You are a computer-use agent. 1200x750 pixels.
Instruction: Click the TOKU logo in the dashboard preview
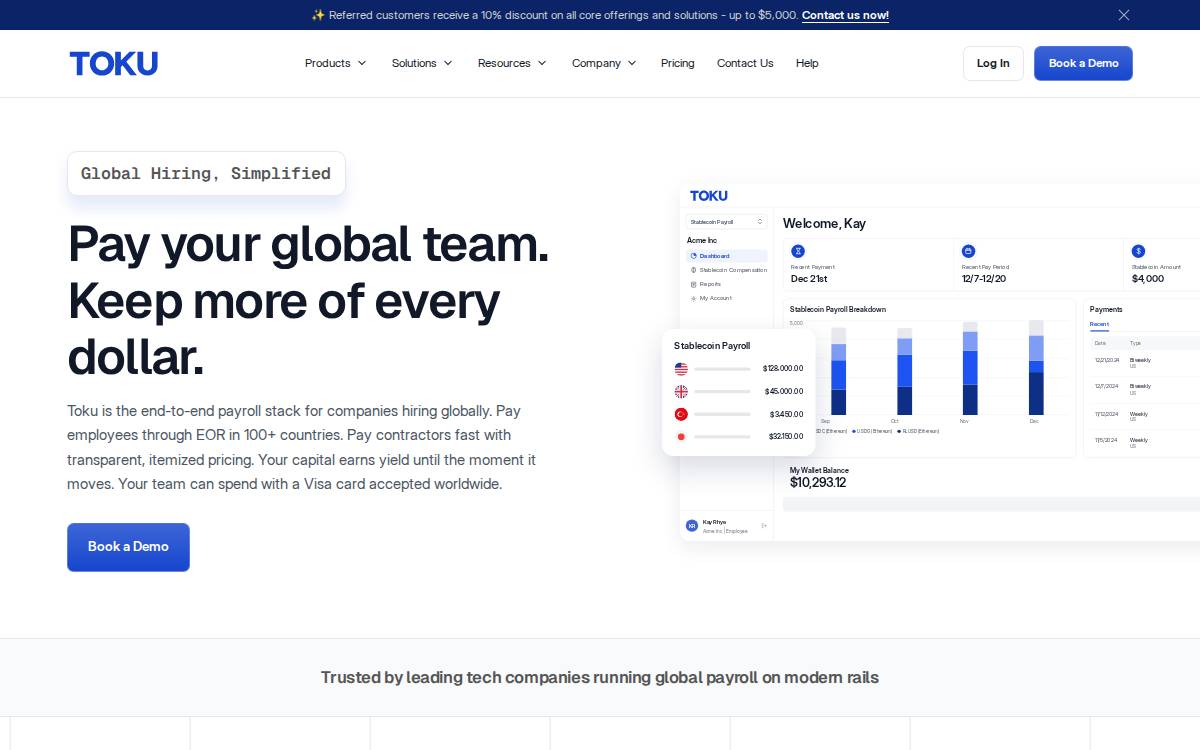(709, 196)
